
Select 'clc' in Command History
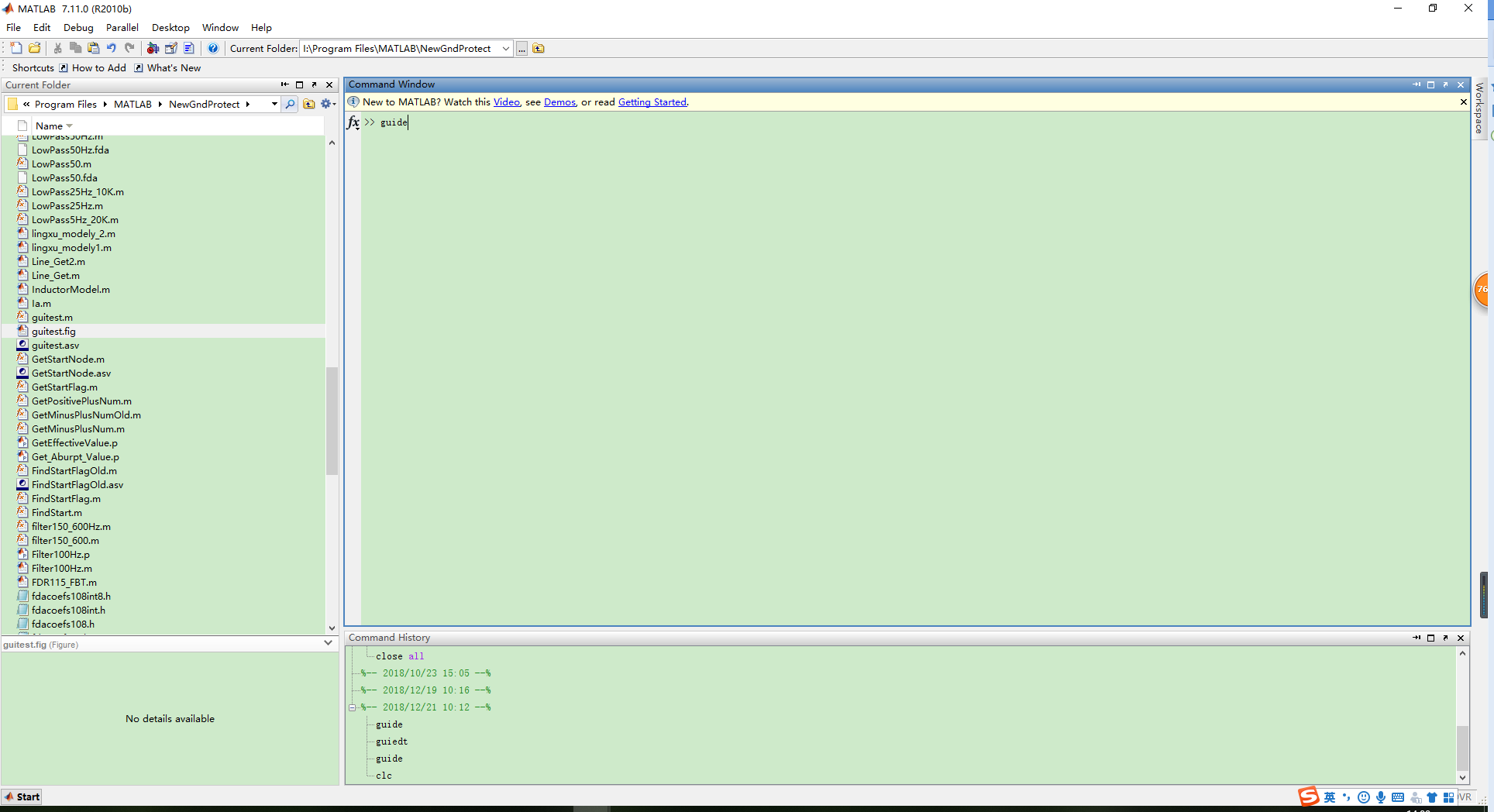(384, 776)
